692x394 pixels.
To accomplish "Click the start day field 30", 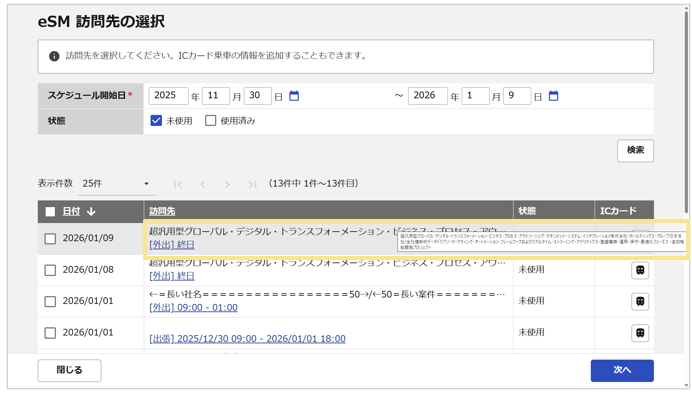I will pyautogui.click(x=257, y=96).
